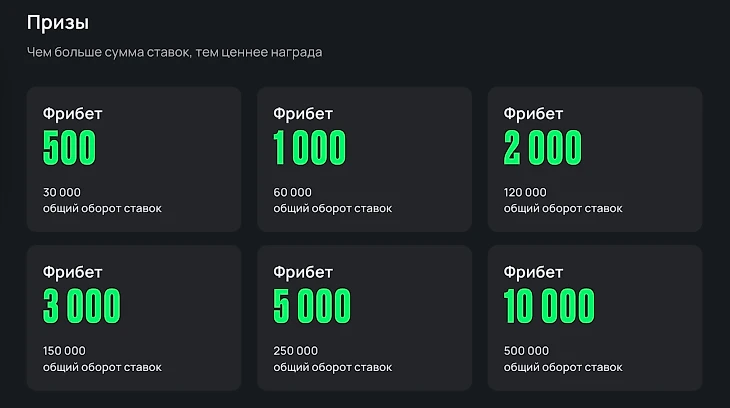Click the Фрибет 500 prize card
The image size is (730, 408).
[x=134, y=159]
